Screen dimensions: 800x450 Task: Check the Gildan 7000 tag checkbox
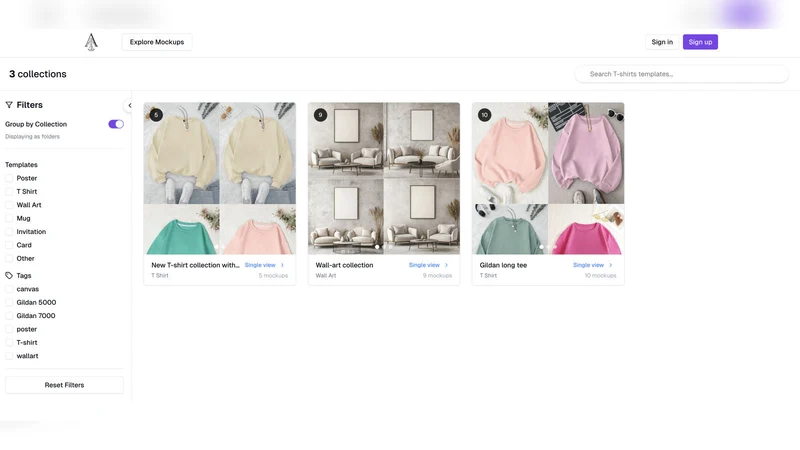pos(9,315)
